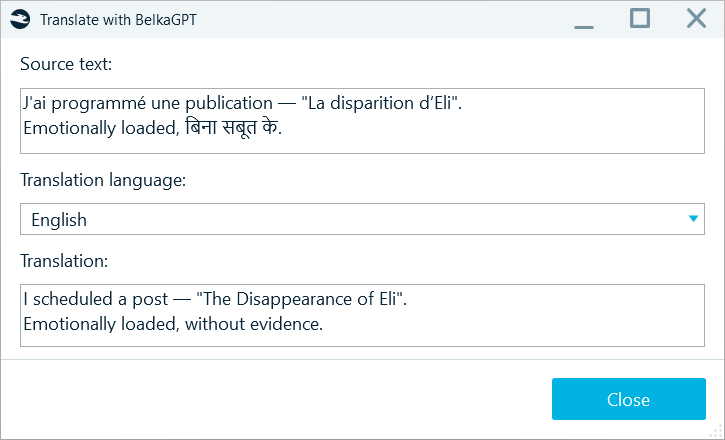Open the Translation language combo box showing English
Image resolution: width=725 pixels, height=440 pixels.
(x=362, y=219)
